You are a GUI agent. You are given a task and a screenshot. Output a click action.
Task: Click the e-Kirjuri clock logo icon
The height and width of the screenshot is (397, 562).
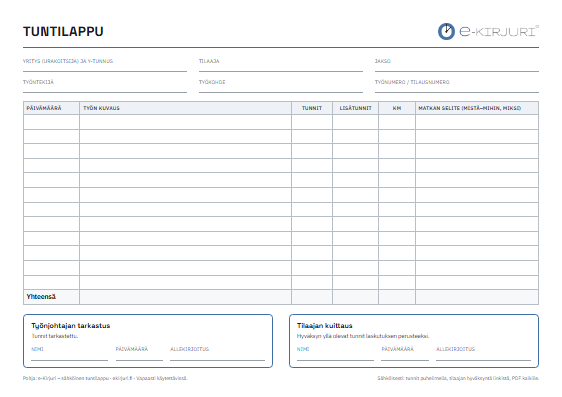(x=446, y=32)
